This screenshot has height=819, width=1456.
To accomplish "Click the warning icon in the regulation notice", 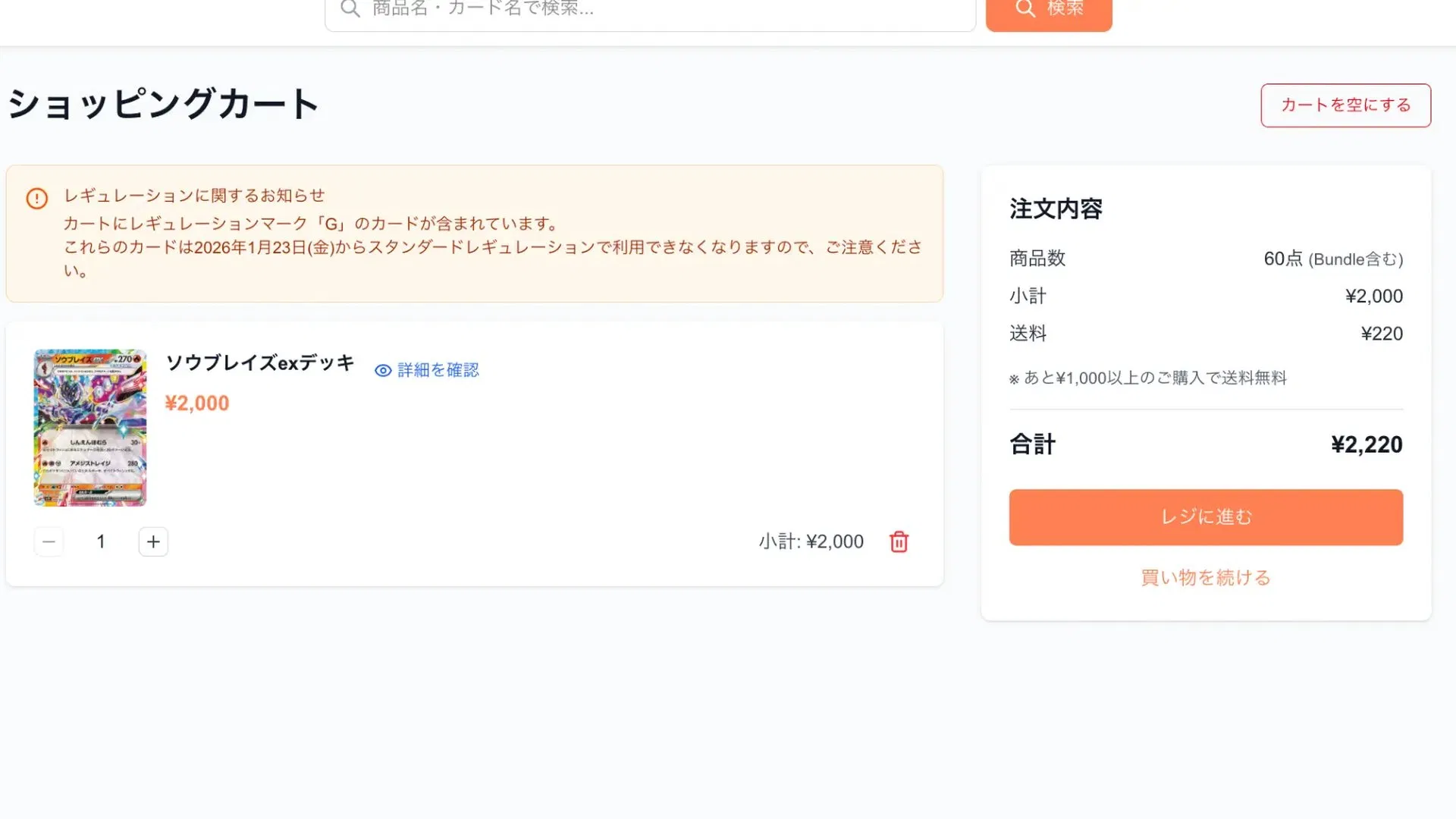I will [36, 199].
